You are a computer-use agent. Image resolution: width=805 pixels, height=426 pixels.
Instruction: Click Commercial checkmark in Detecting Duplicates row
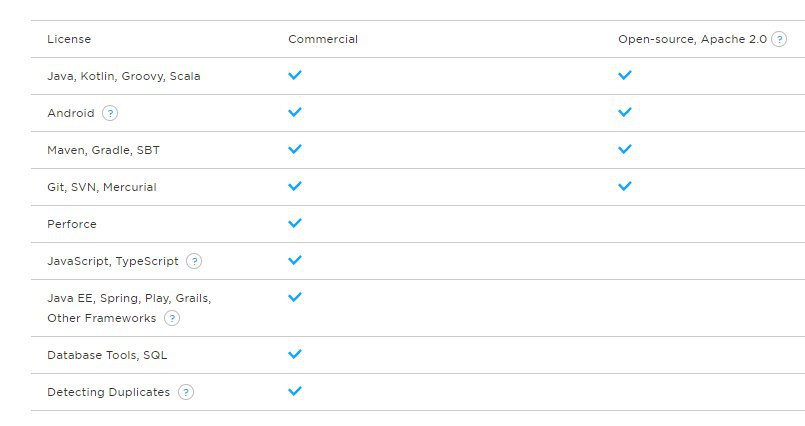coord(295,391)
